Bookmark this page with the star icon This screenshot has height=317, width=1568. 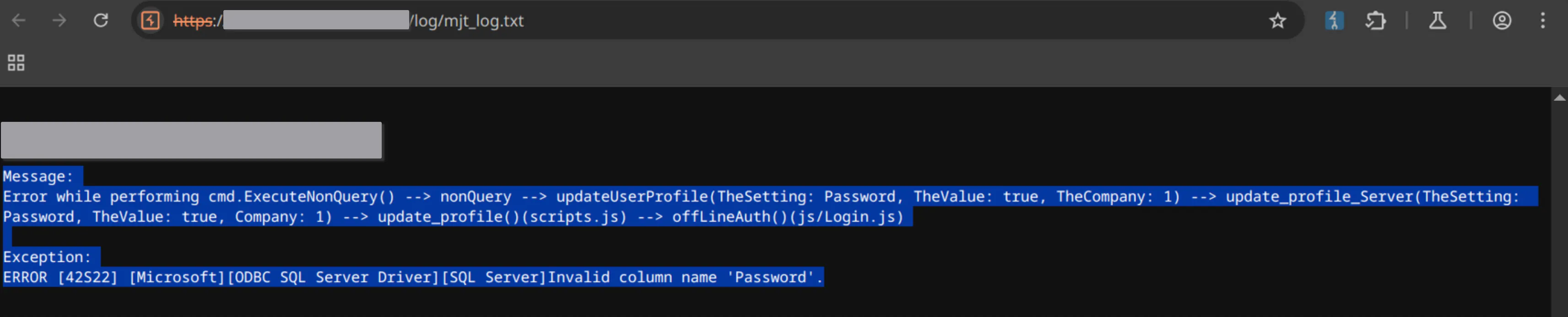click(x=1277, y=21)
